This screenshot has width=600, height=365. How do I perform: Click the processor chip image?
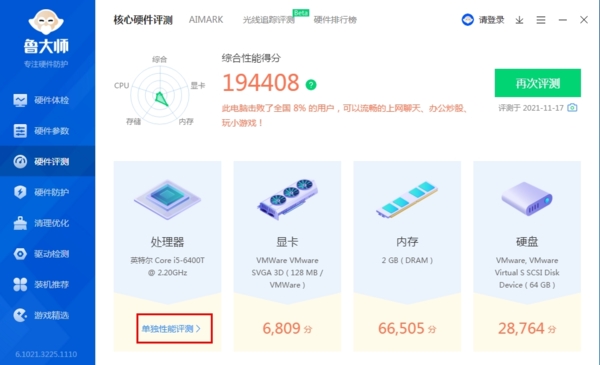point(167,199)
